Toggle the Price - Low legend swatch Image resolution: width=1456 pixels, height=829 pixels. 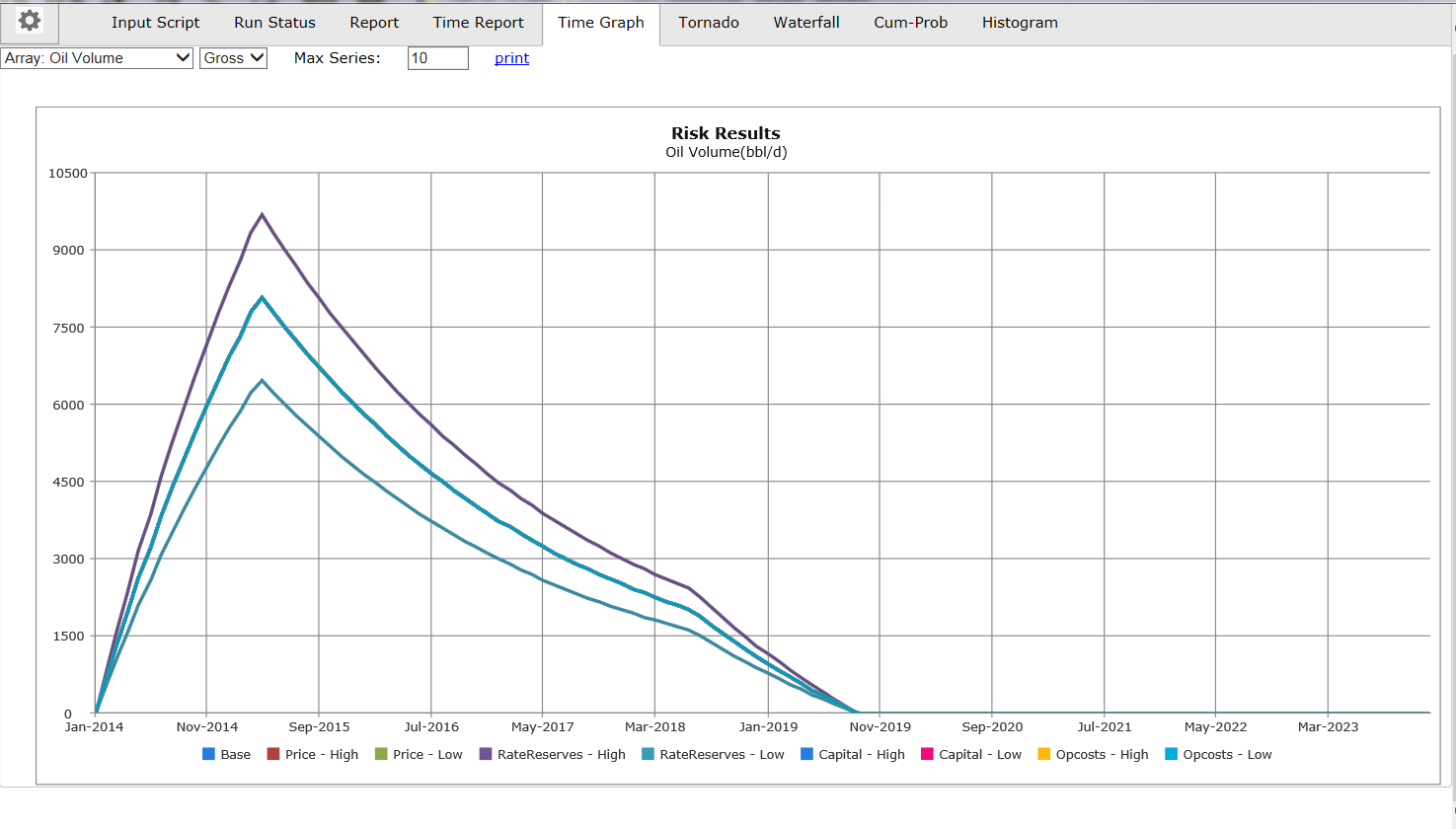[381, 754]
